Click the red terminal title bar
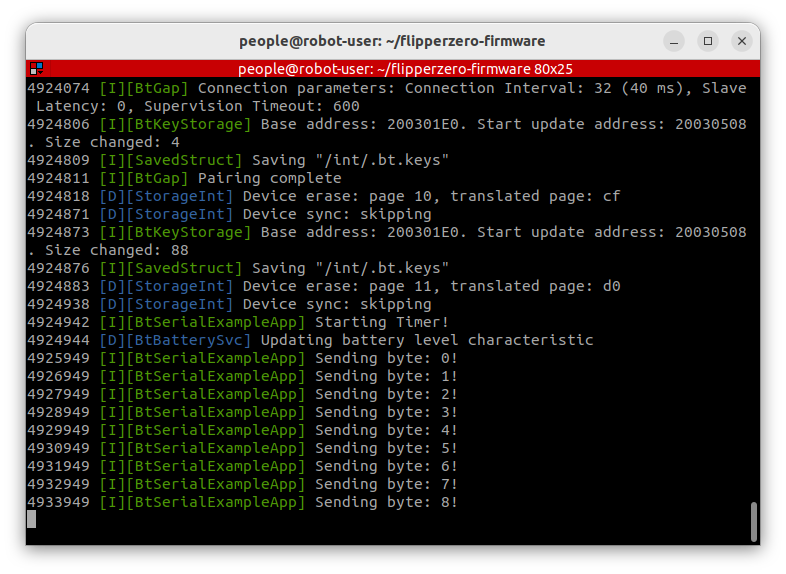Screen dimensions: 786x574 pos(393,68)
